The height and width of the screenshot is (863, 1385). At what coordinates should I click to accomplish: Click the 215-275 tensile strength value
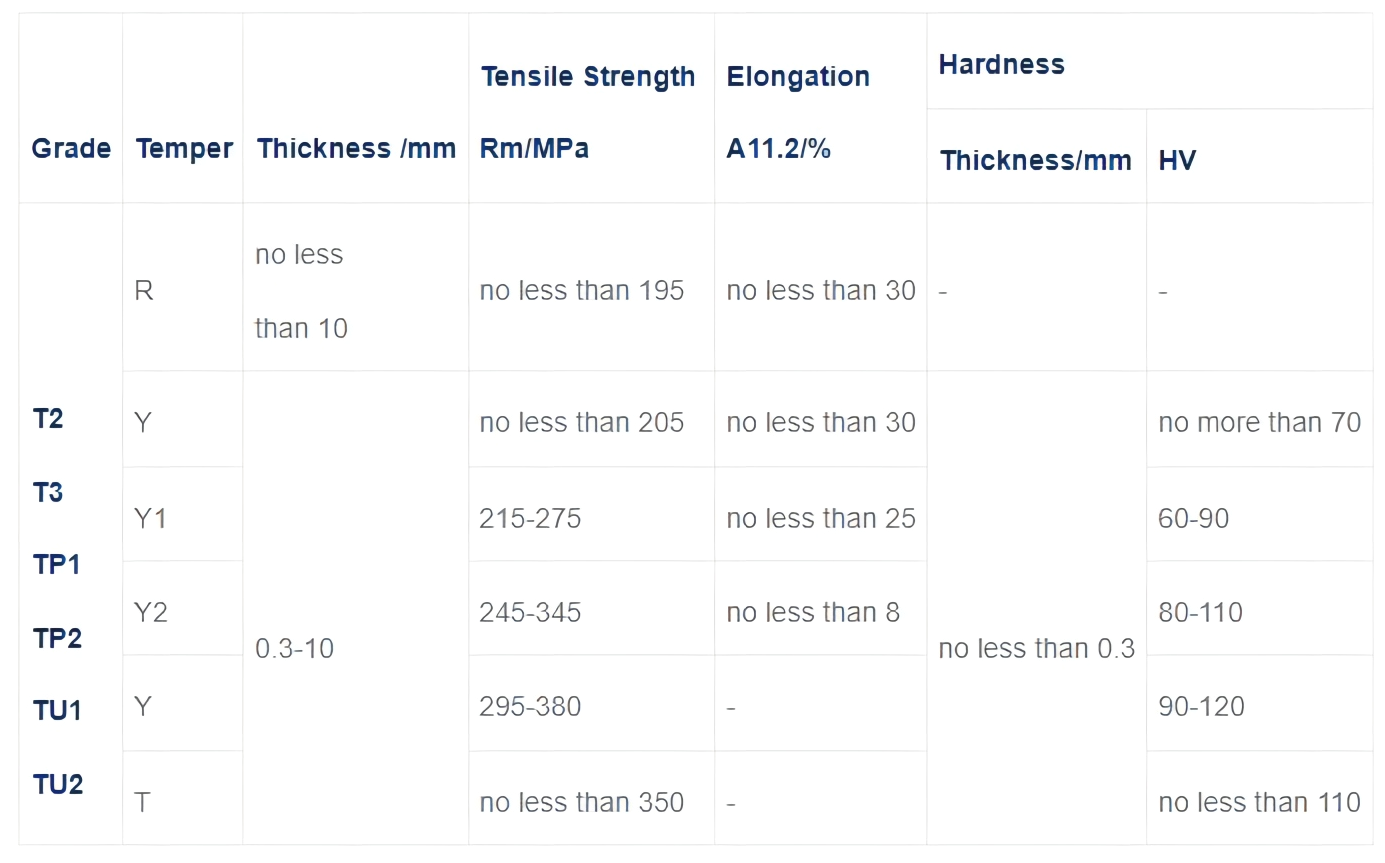tap(530, 518)
